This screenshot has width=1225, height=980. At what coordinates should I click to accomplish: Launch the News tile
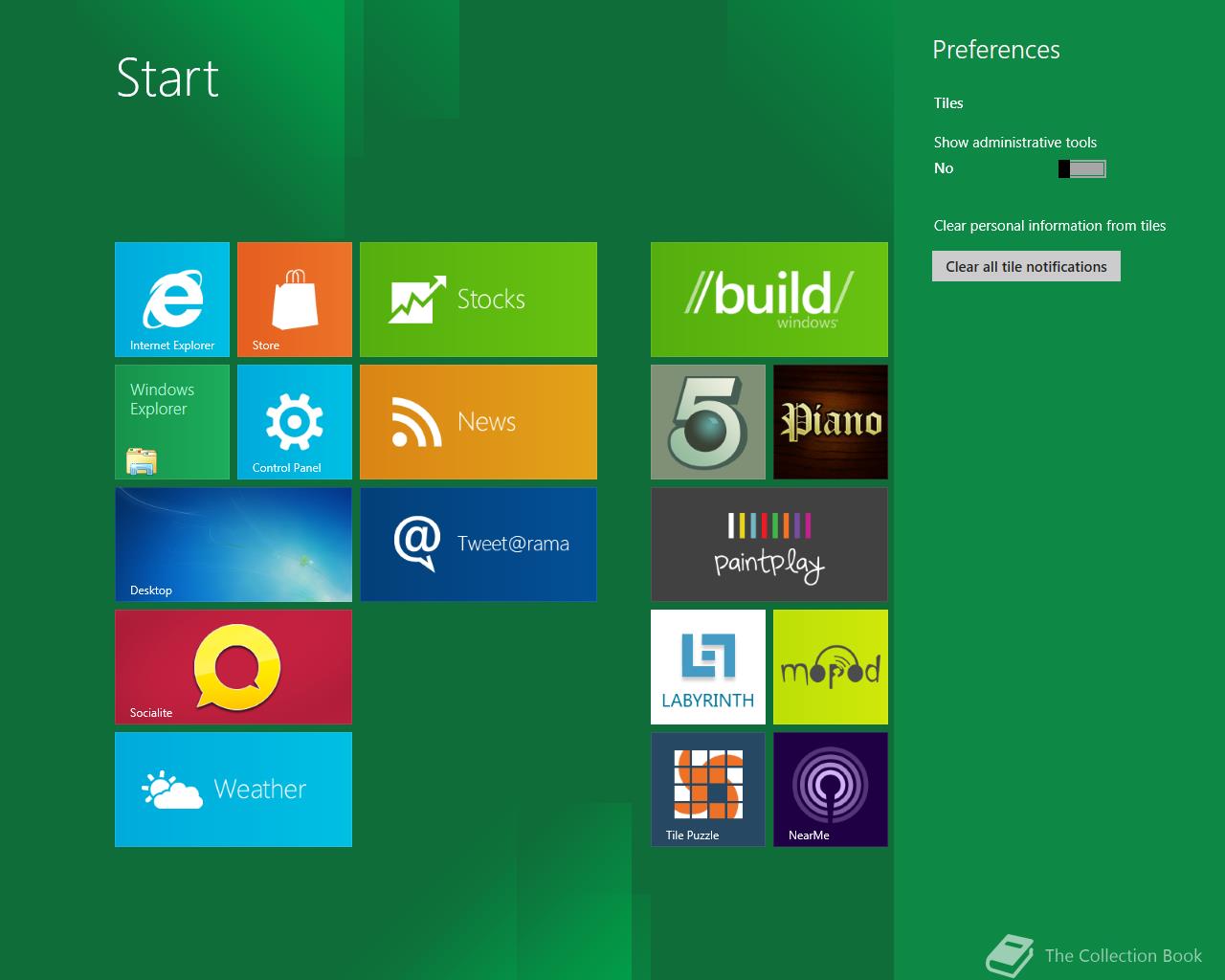[479, 422]
